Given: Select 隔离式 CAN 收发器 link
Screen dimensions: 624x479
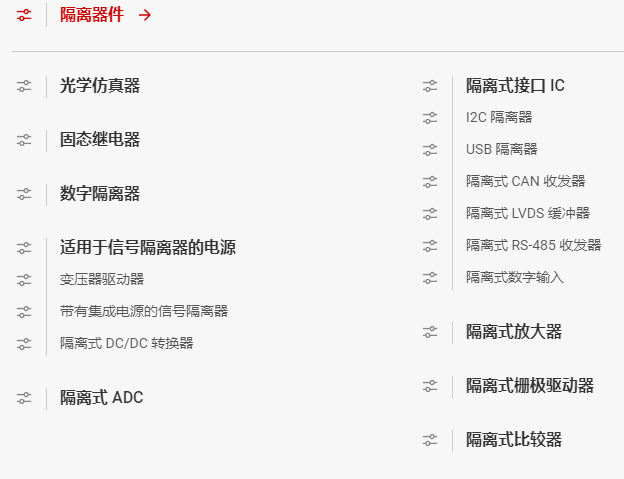Looking at the screenshot, I should pos(525,181).
